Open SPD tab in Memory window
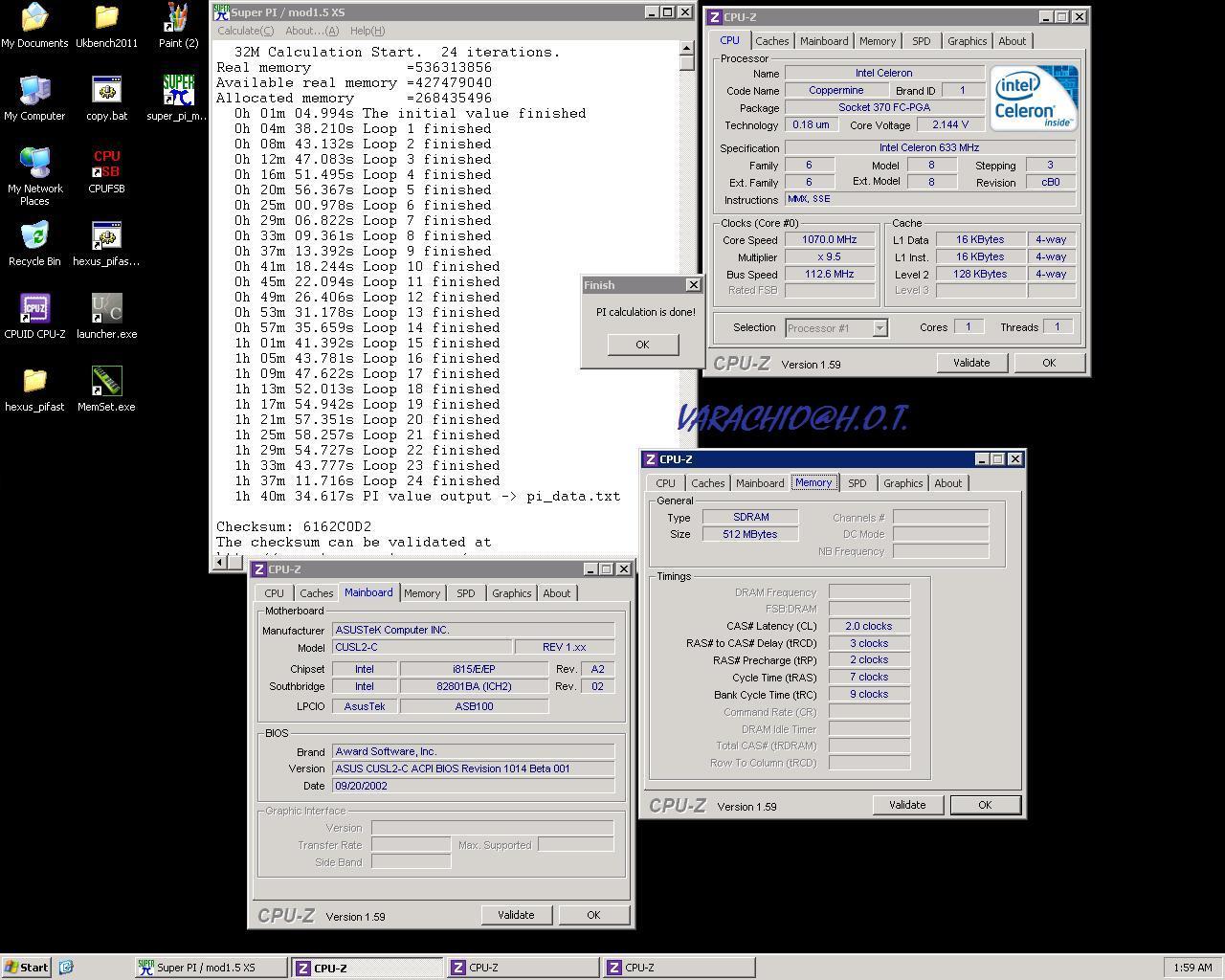This screenshot has height=980, width=1225. click(x=857, y=483)
